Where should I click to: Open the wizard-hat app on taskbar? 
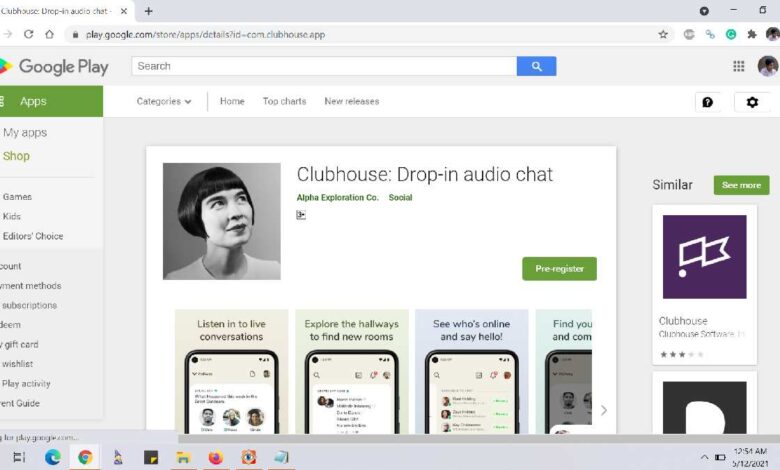click(x=118, y=457)
